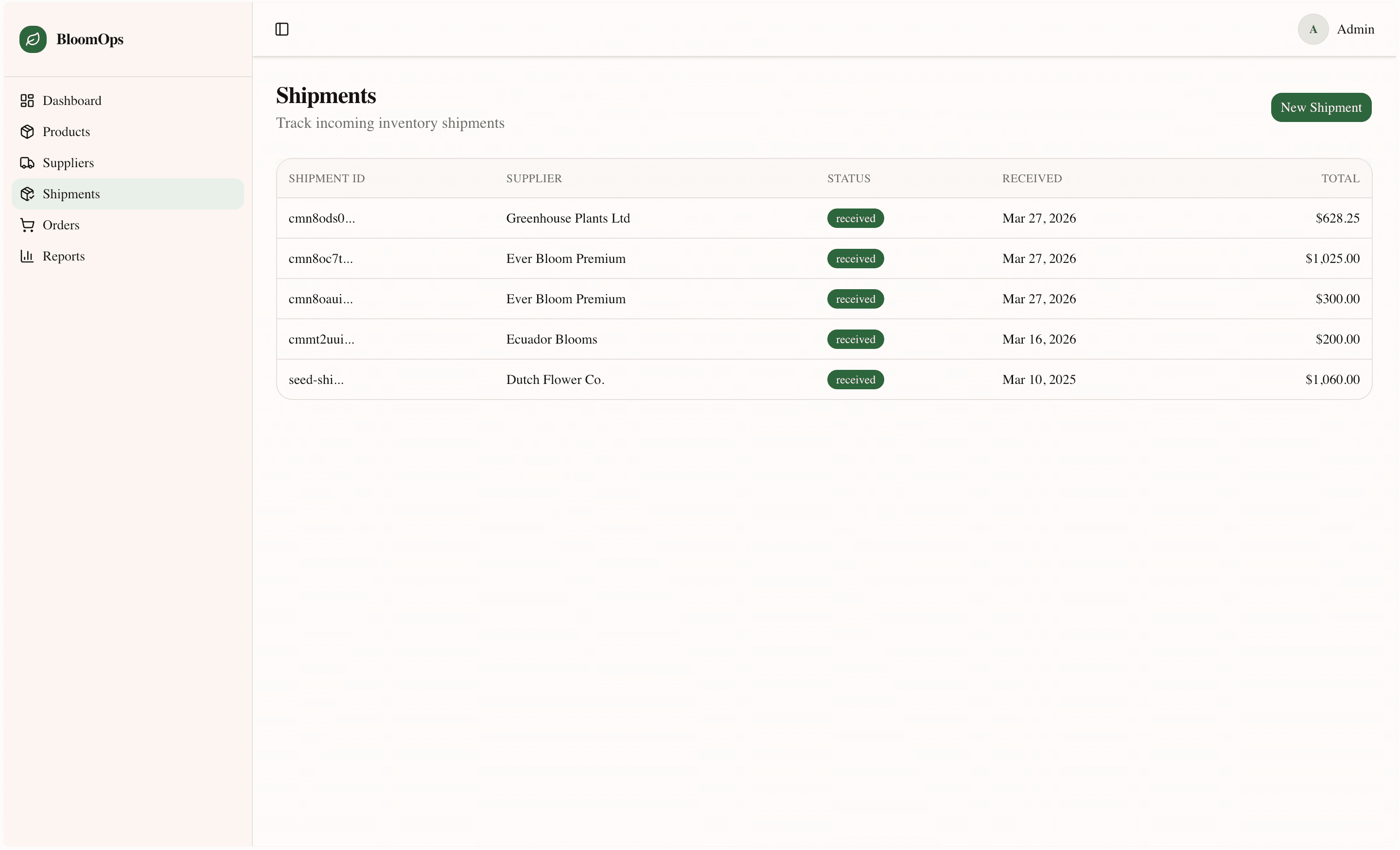Viewport: 1400px width, 850px height.
Task: Click the Shipments package icon in sidebar
Action: click(x=27, y=194)
